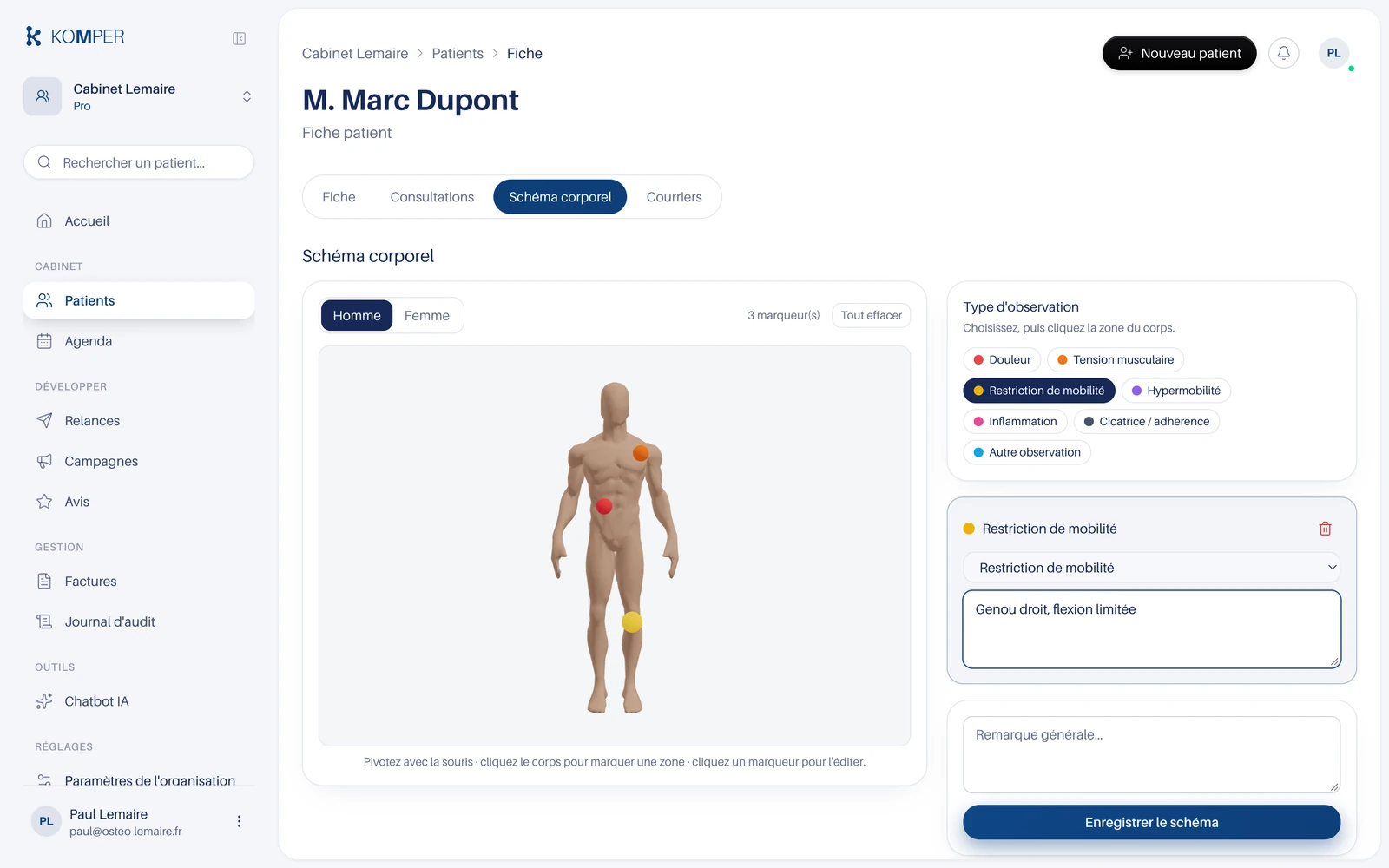This screenshot has height=868, width=1389.
Task: Open the Courriers tab
Action: coord(674,197)
